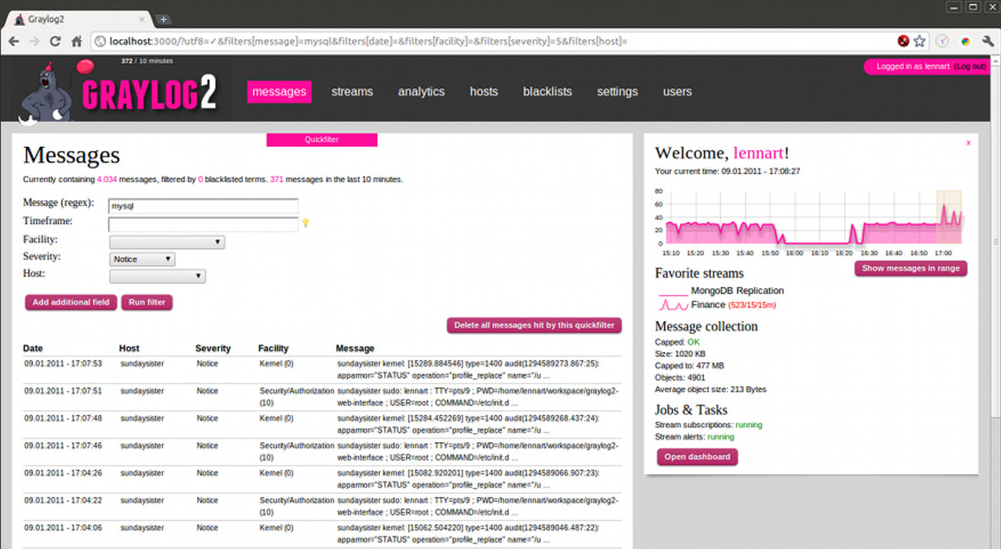
Task: Open the browser home icon
Action: [x=77, y=41]
